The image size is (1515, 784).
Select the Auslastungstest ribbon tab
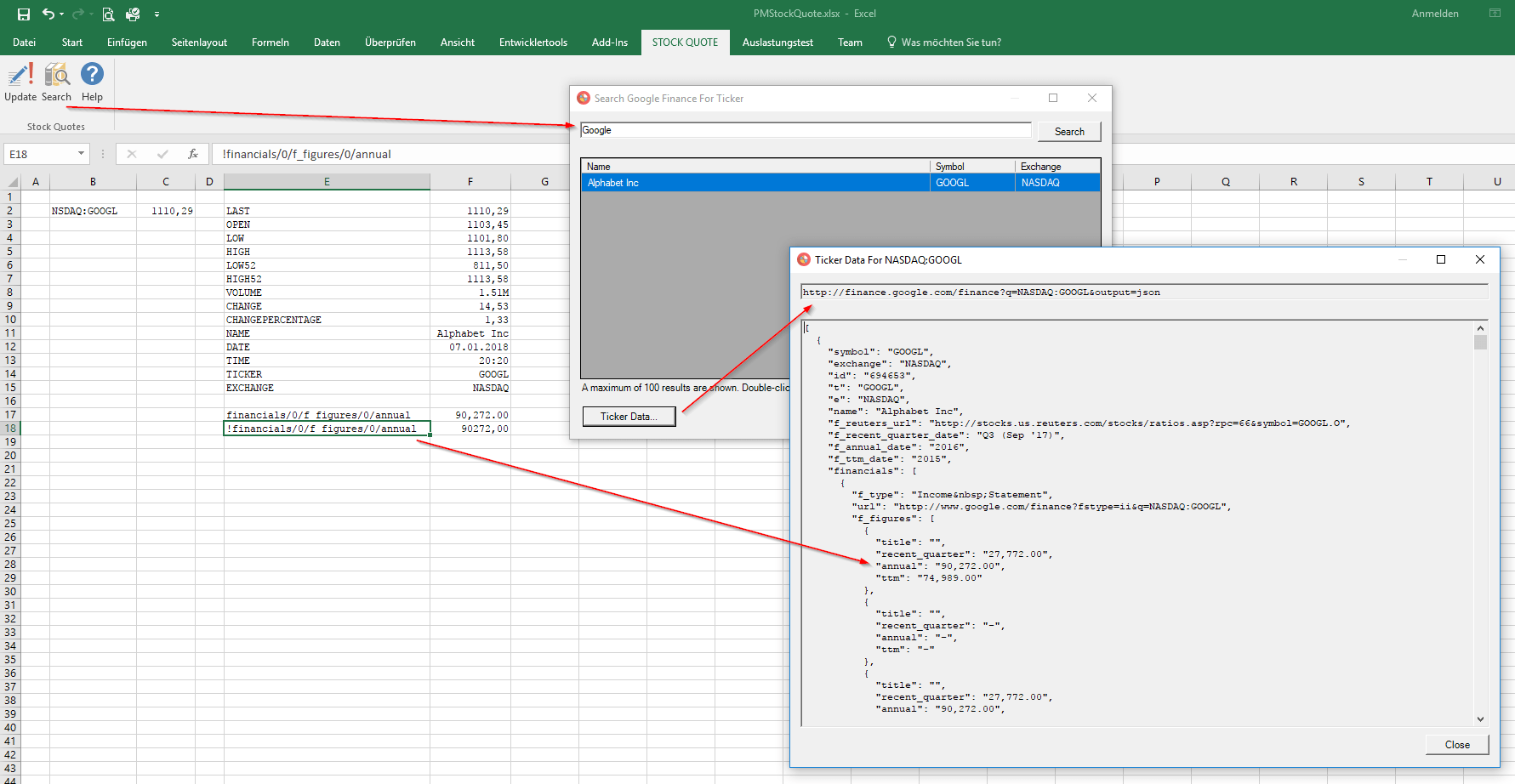[x=777, y=42]
